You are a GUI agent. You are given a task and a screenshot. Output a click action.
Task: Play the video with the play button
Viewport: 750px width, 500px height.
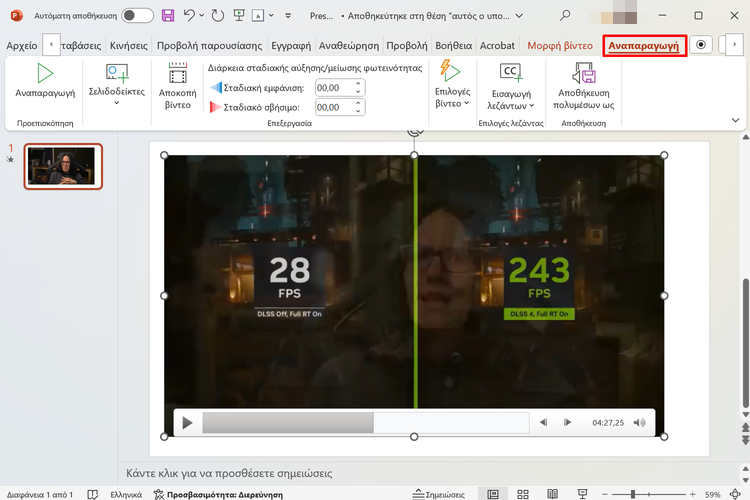(x=187, y=423)
